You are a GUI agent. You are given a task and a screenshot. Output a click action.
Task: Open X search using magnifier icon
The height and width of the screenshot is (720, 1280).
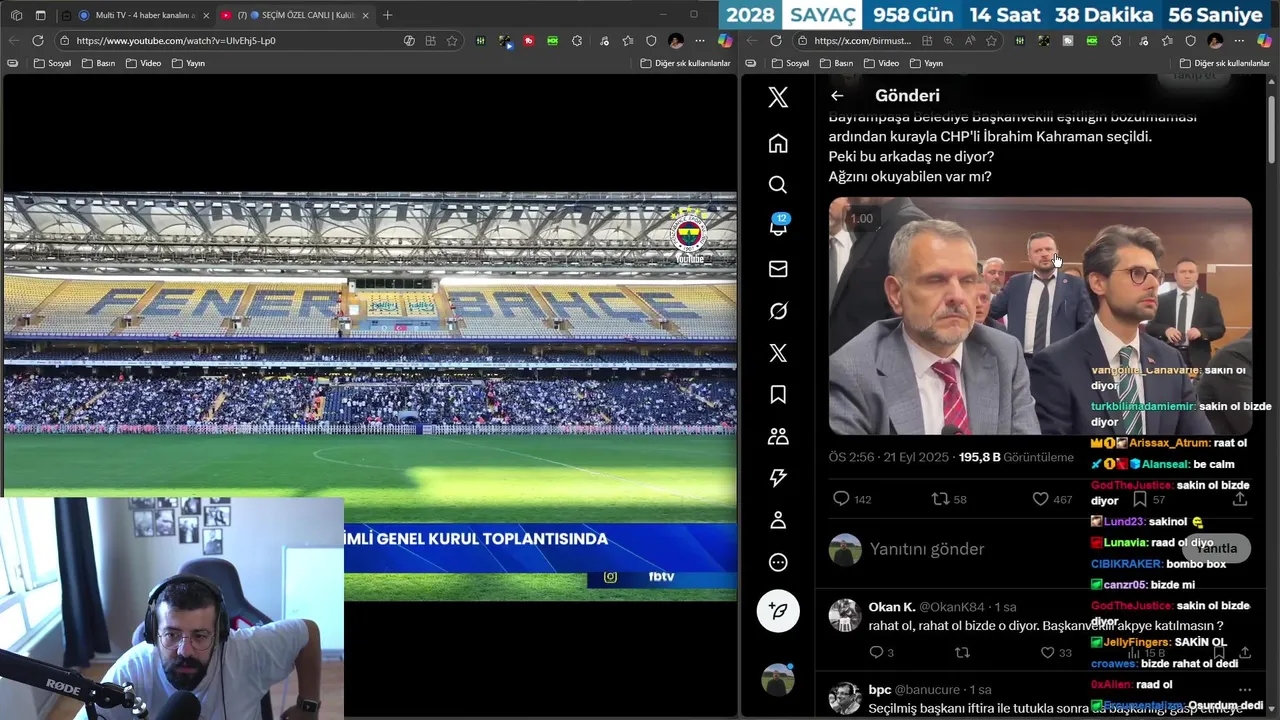pos(778,185)
